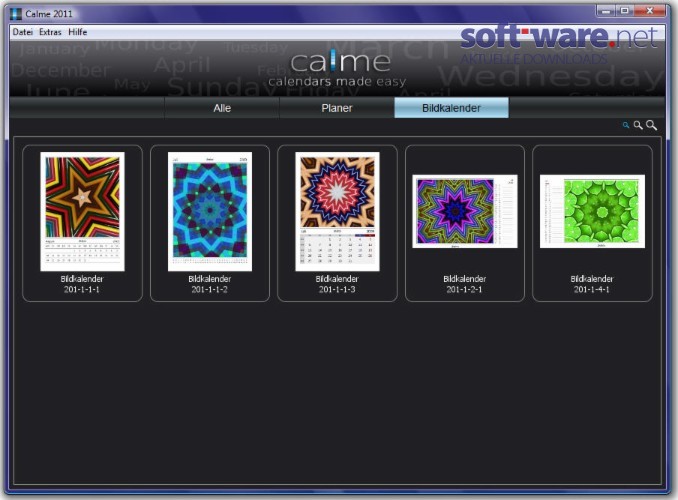Choose the Bildkalender 201-1-2-1 landscape template
Image resolution: width=678 pixels, height=500 pixels.
pos(465,212)
